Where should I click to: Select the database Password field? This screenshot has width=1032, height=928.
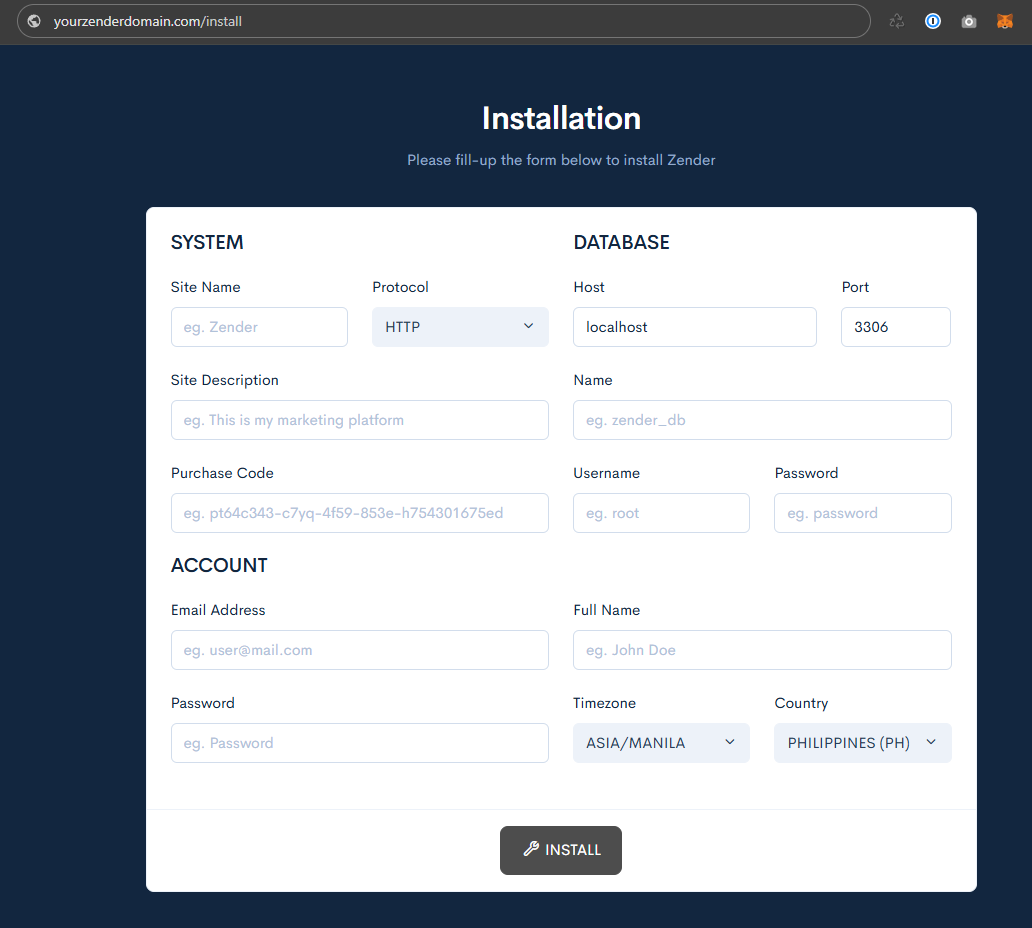(x=862, y=513)
